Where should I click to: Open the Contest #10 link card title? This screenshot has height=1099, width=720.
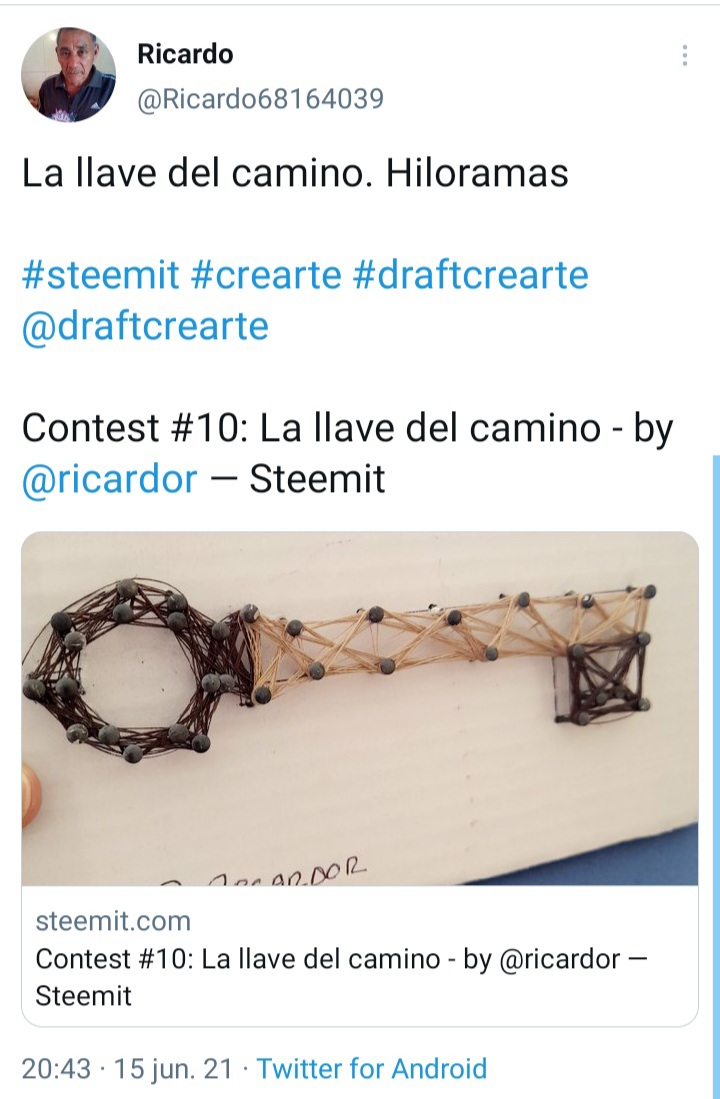coord(341,977)
